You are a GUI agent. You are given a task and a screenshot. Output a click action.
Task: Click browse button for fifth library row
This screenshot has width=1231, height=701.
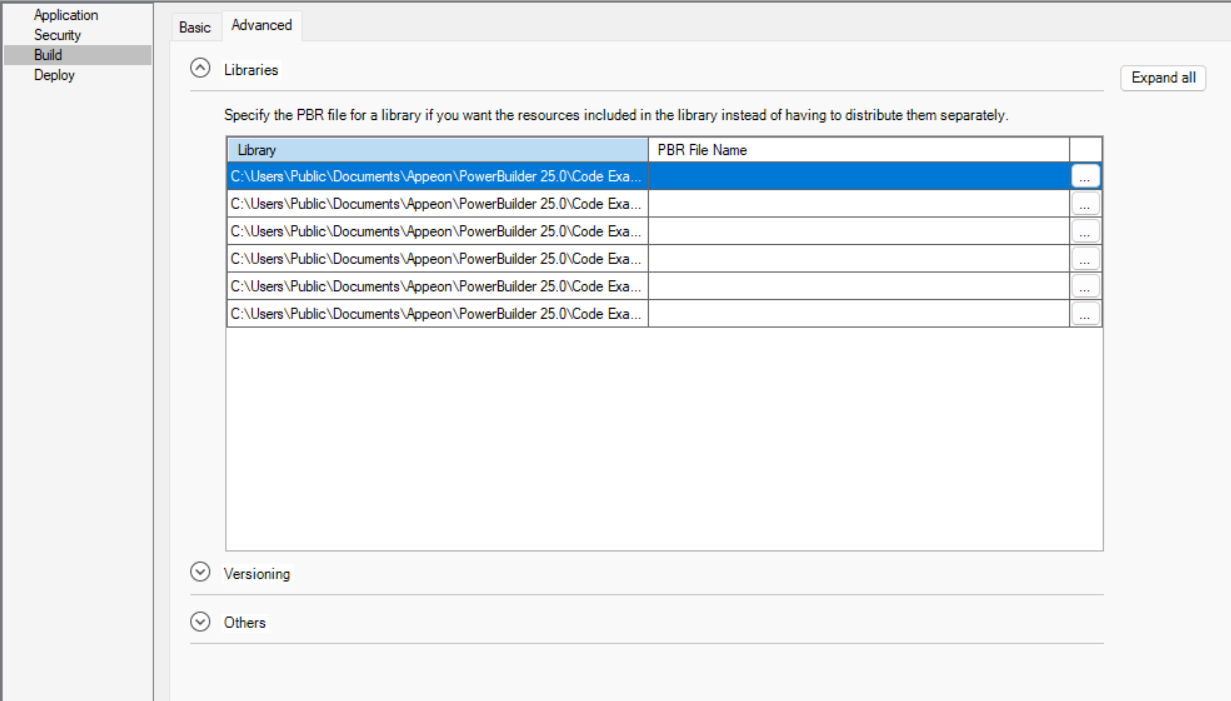tap(1085, 286)
